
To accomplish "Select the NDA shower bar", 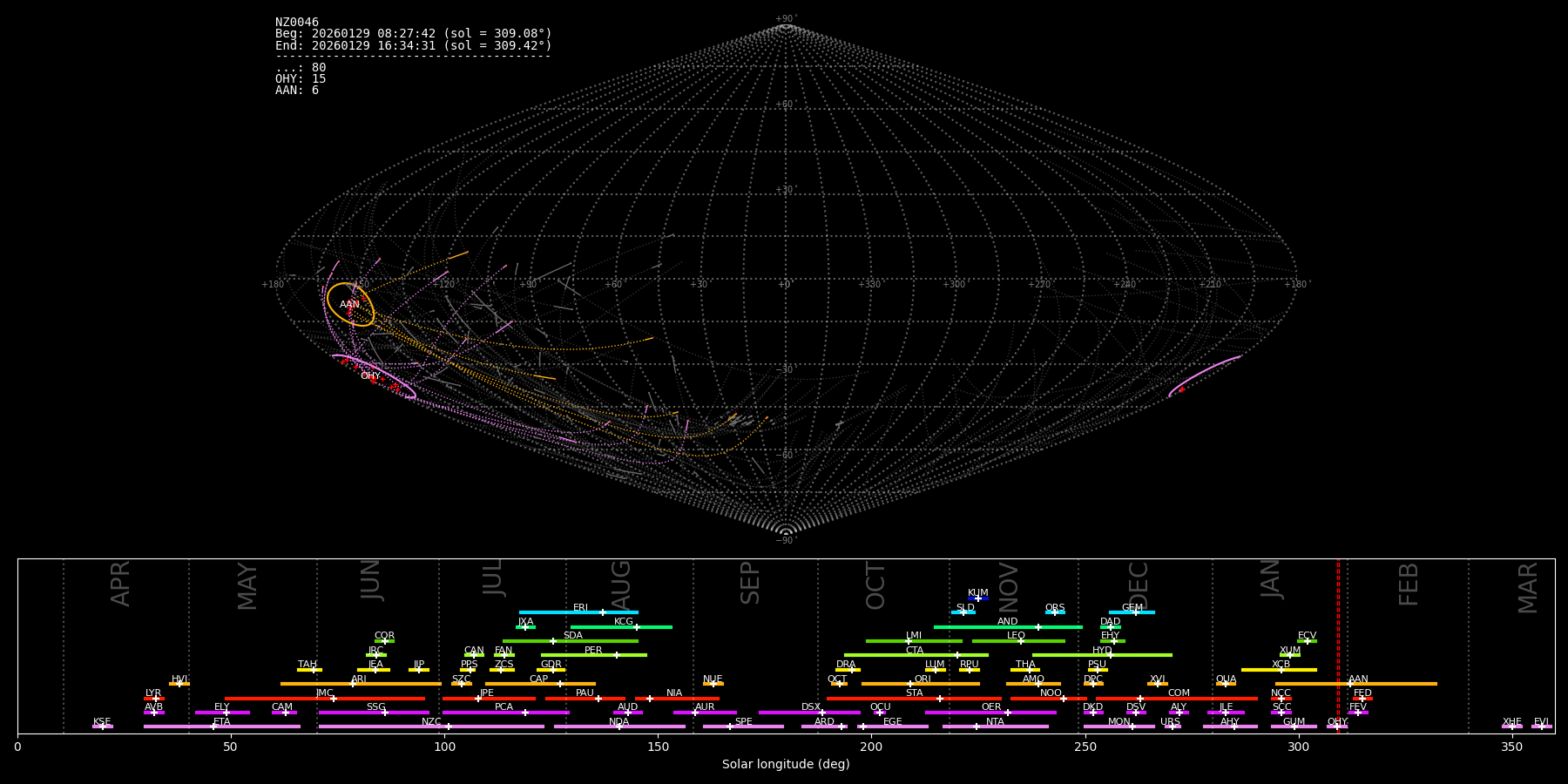I will tap(619, 727).
